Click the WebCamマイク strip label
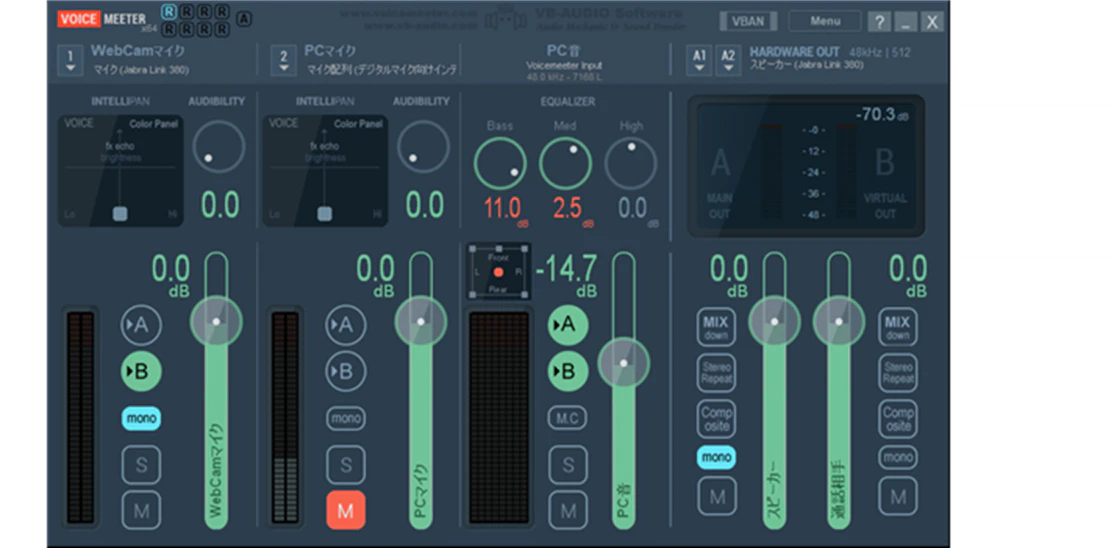The image size is (1114, 548). 138,51
